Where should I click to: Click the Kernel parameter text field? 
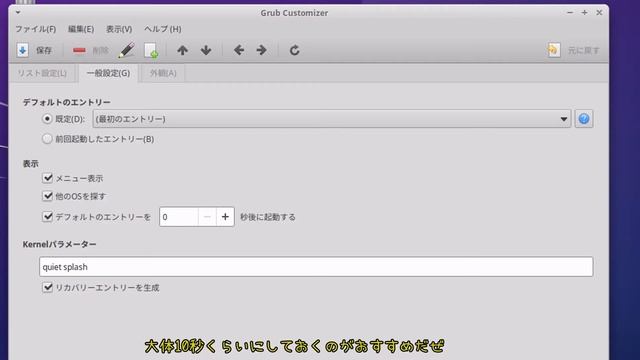point(316,267)
